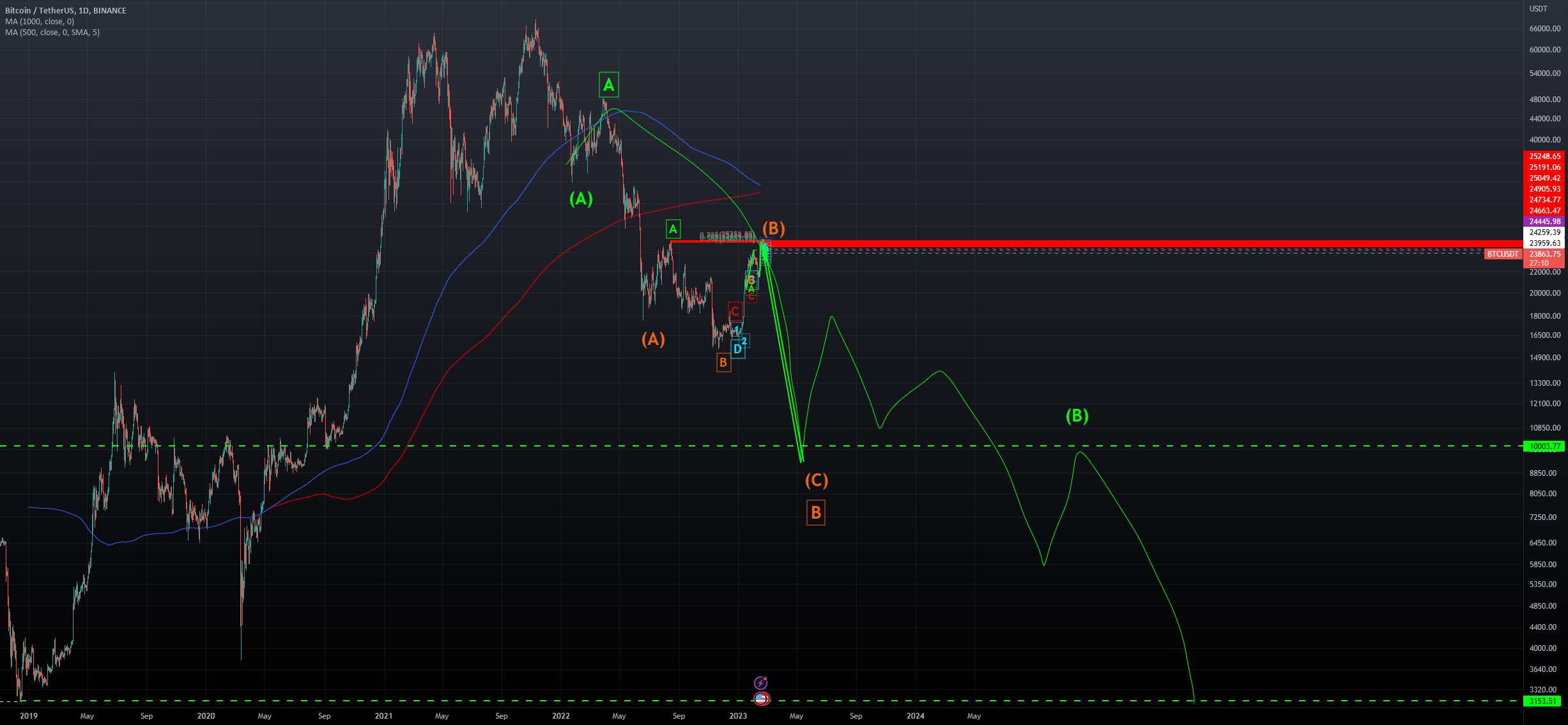The width and height of the screenshot is (1568, 725).
Task: Click the green 10003.77 price level label
Action: tap(1544, 446)
